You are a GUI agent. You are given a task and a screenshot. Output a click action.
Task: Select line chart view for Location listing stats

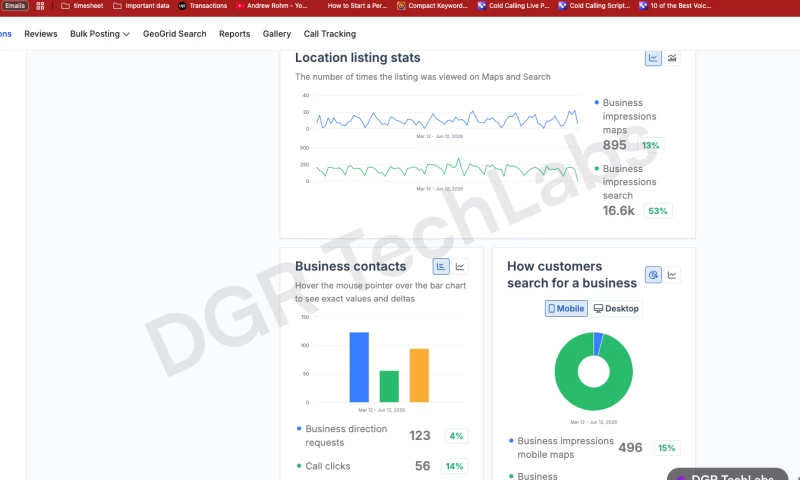[653, 58]
